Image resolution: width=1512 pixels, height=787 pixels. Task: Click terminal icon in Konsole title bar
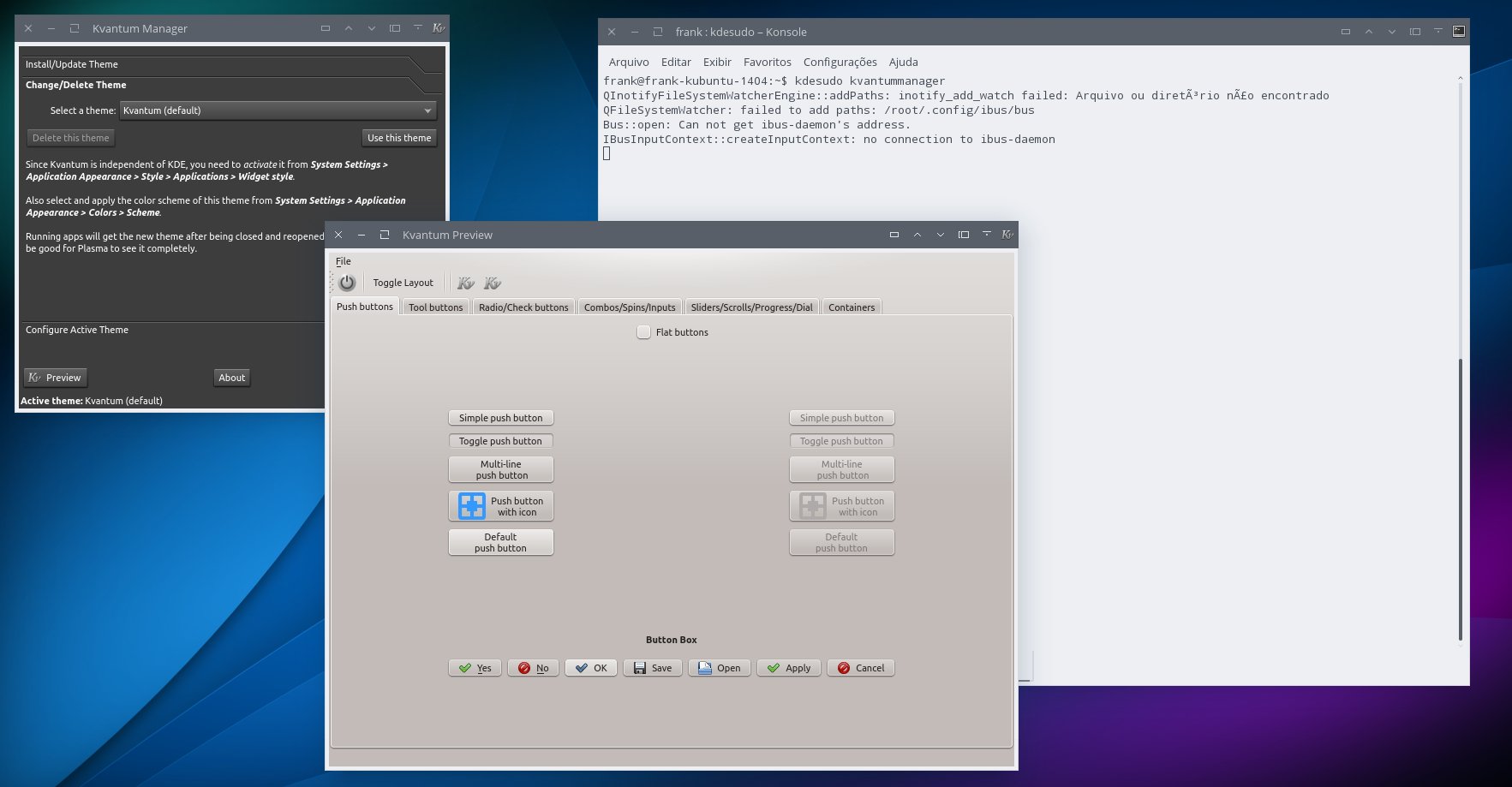pyautogui.click(x=1459, y=32)
